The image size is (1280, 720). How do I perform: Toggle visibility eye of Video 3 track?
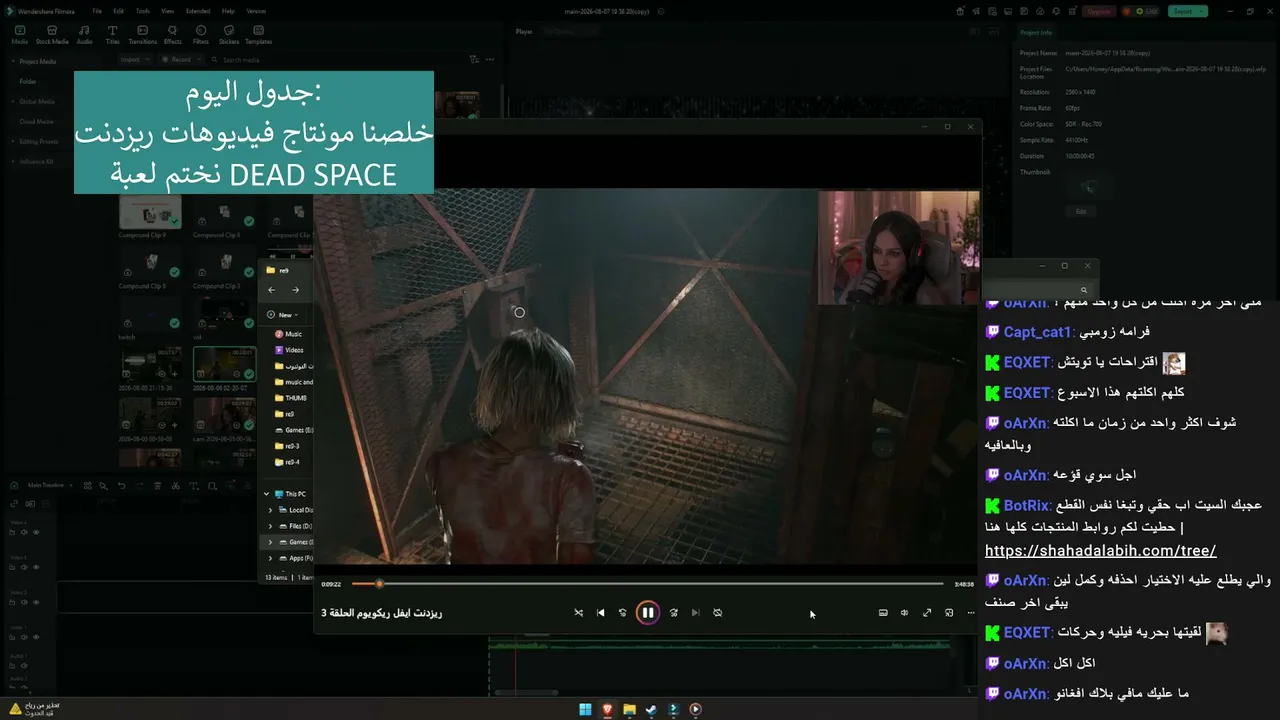coord(36,567)
